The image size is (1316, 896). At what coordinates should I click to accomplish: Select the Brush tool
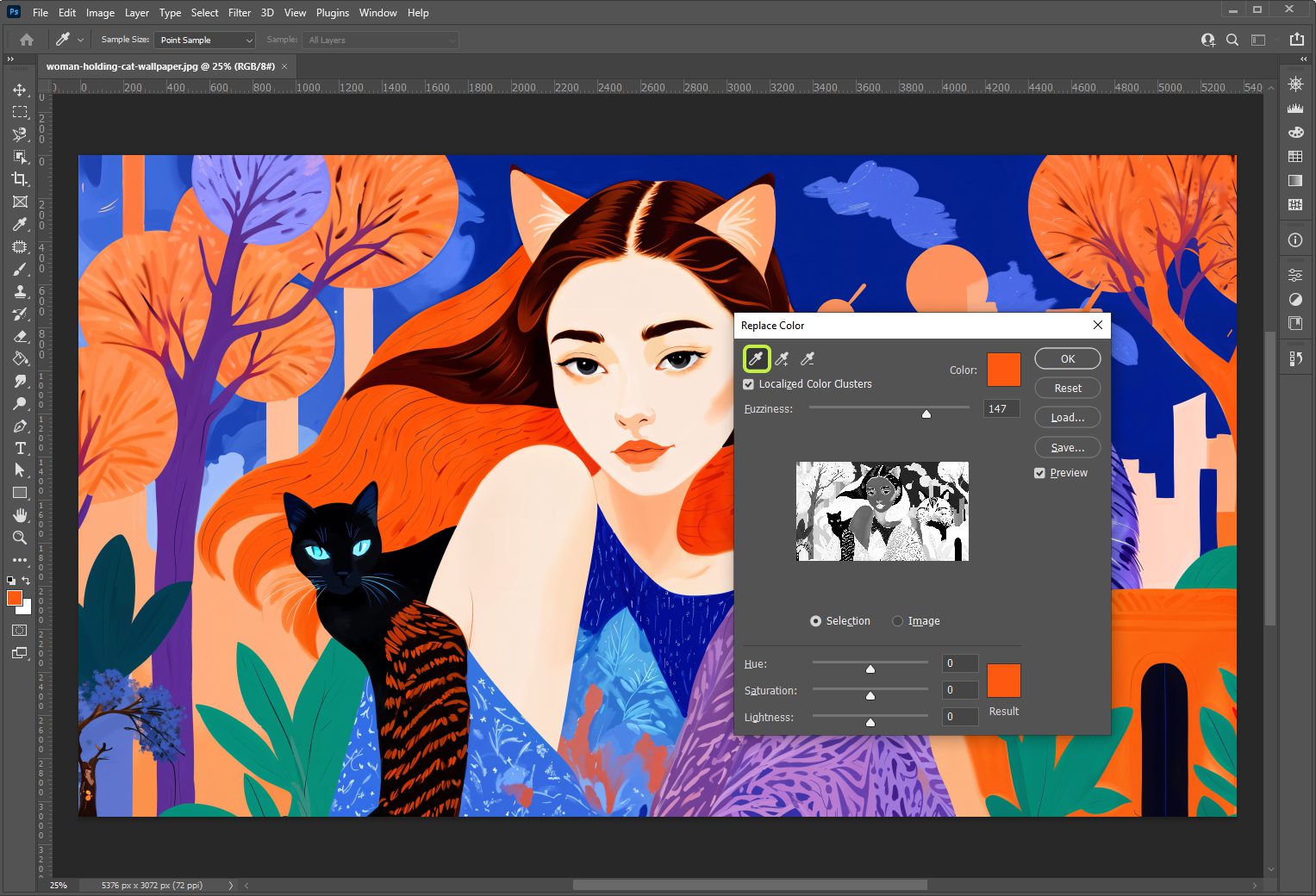(20, 270)
